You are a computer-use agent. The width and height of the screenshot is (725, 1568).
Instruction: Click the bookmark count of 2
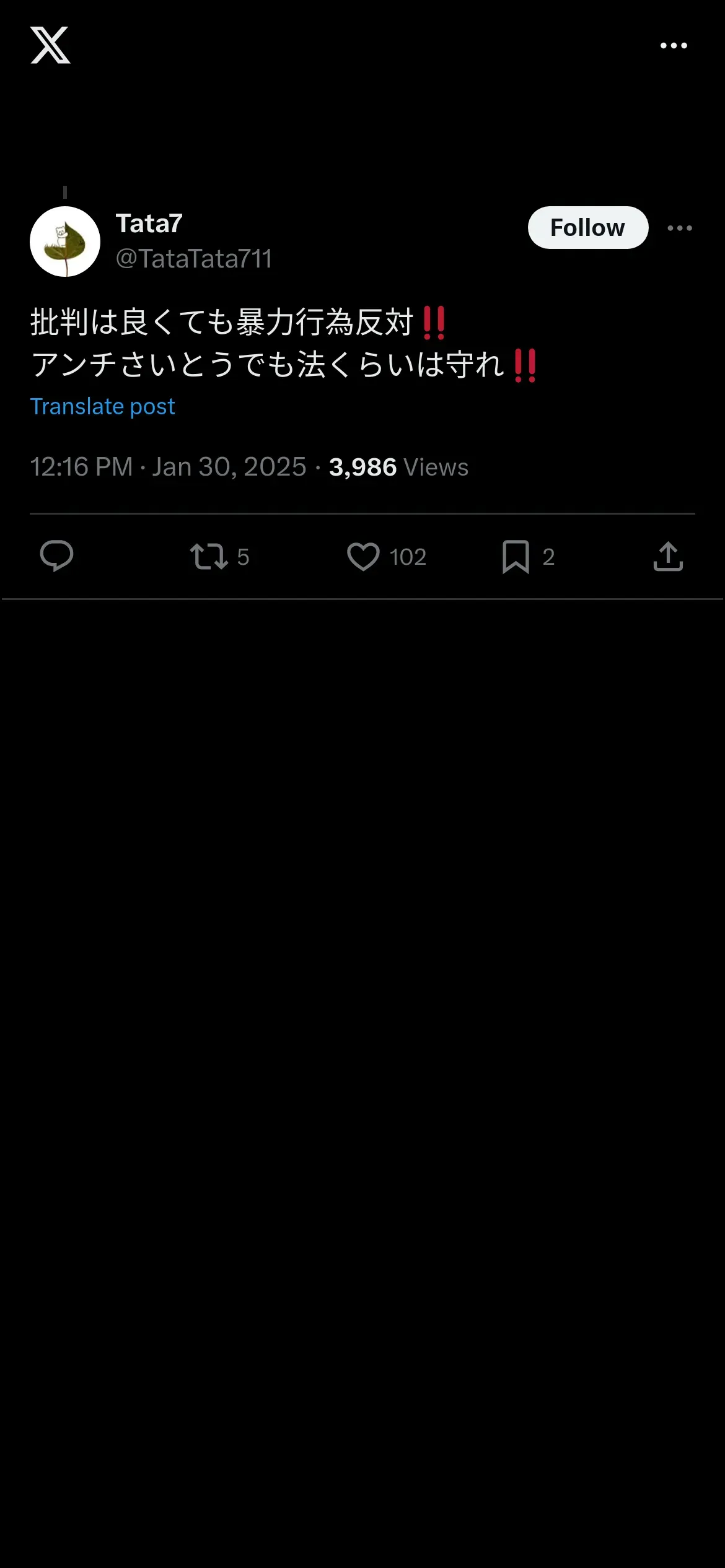548,557
